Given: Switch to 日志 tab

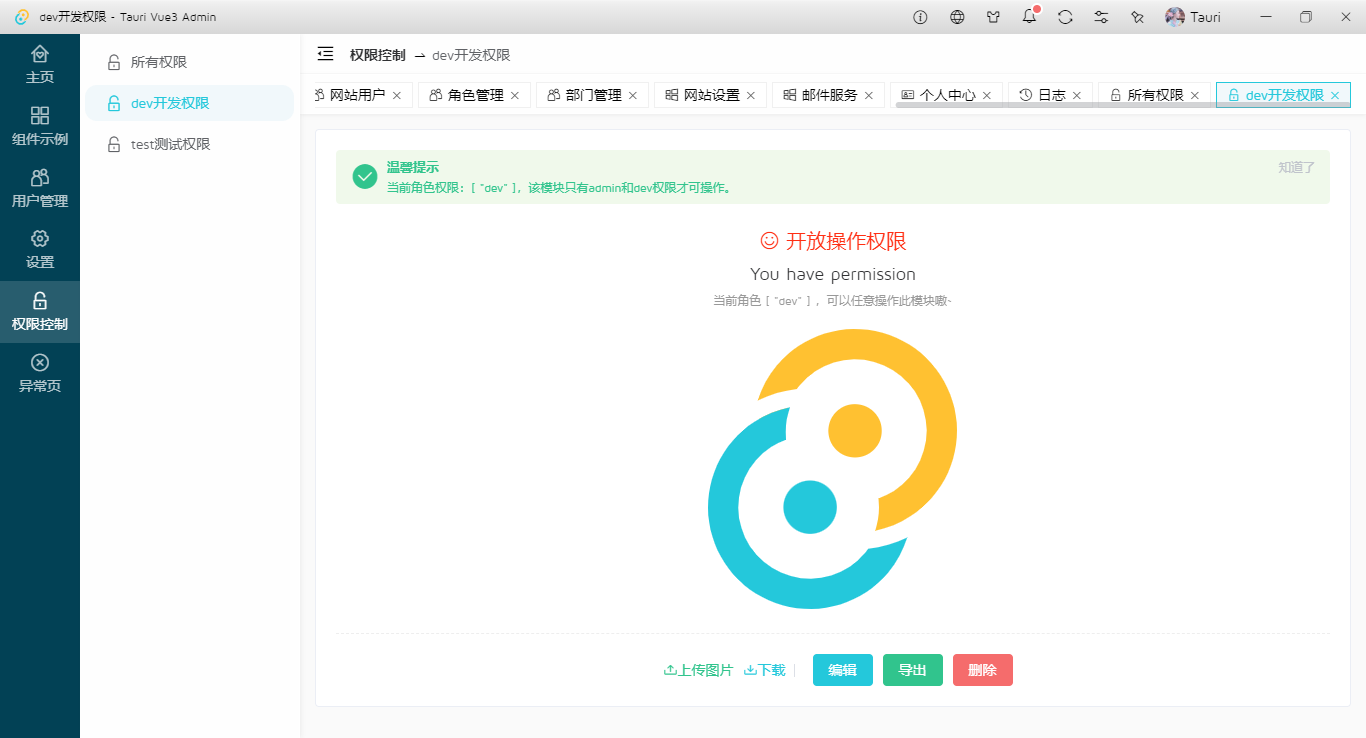Looking at the screenshot, I should (1052, 95).
